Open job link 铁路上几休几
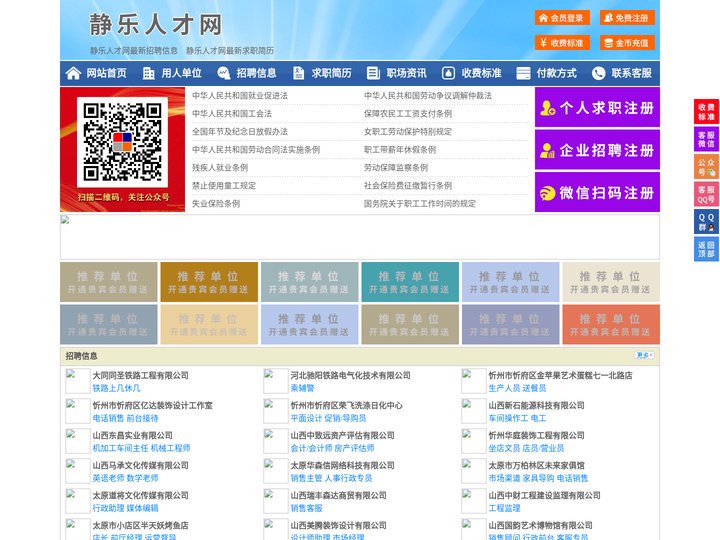This screenshot has height=540, width=720. click(x=116, y=388)
